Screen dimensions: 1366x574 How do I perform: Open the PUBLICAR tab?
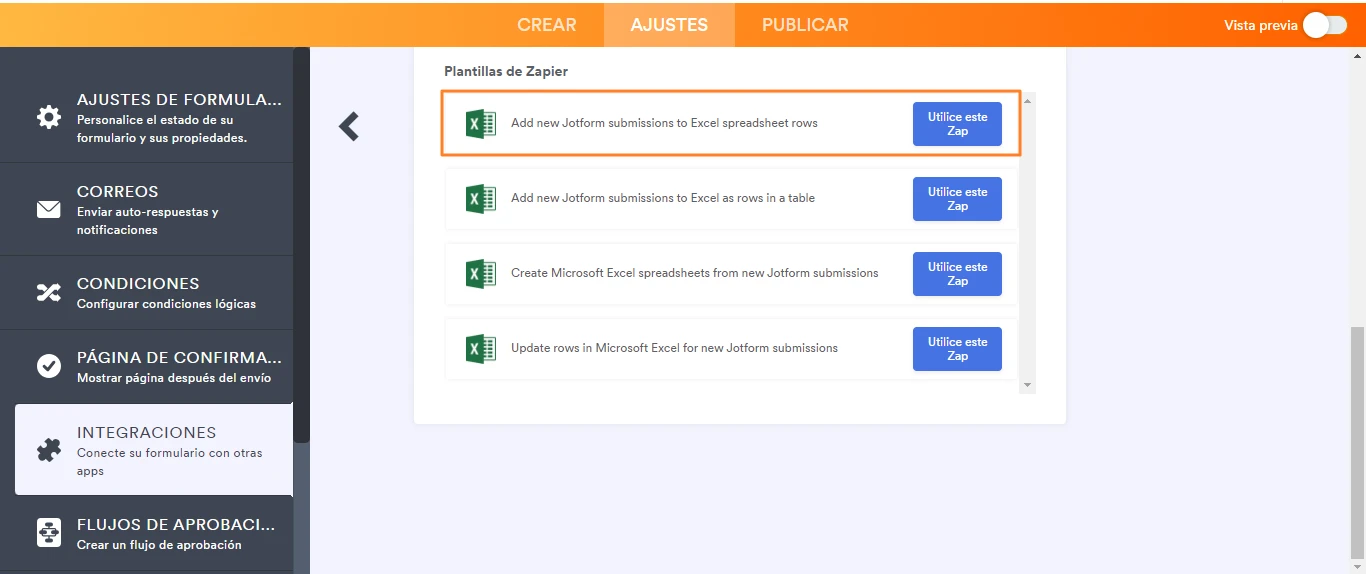pos(805,25)
